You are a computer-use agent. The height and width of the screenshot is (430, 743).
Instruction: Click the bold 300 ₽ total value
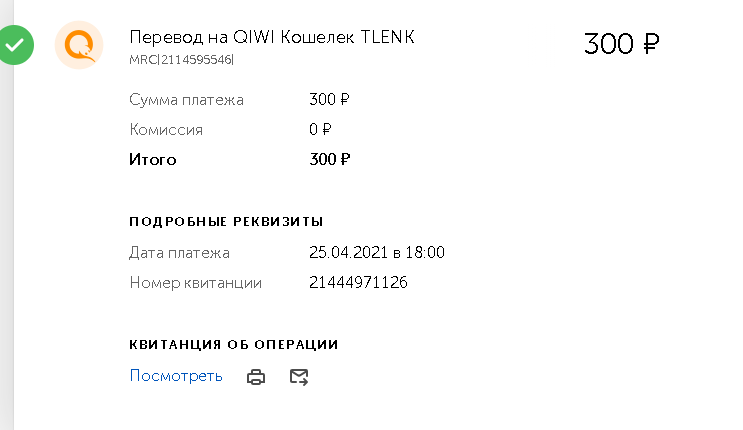(x=330, y=159)
